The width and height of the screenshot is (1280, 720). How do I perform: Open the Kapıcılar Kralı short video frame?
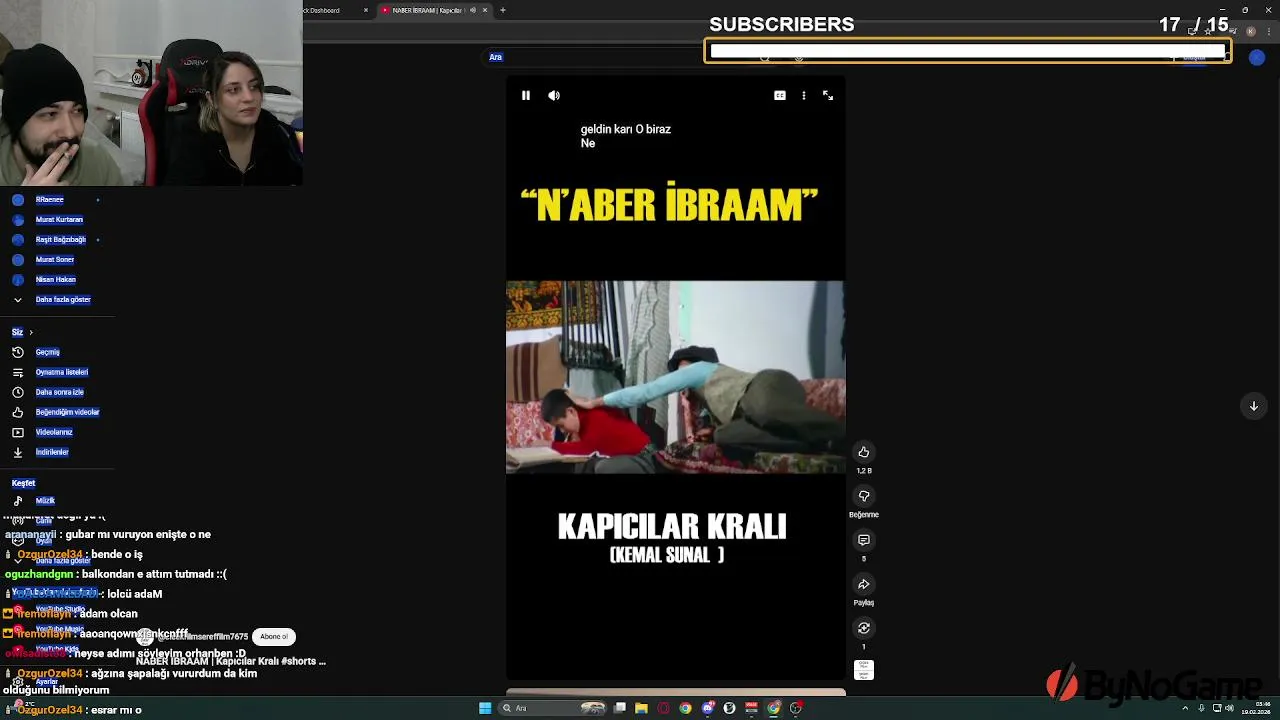[676, 377]
